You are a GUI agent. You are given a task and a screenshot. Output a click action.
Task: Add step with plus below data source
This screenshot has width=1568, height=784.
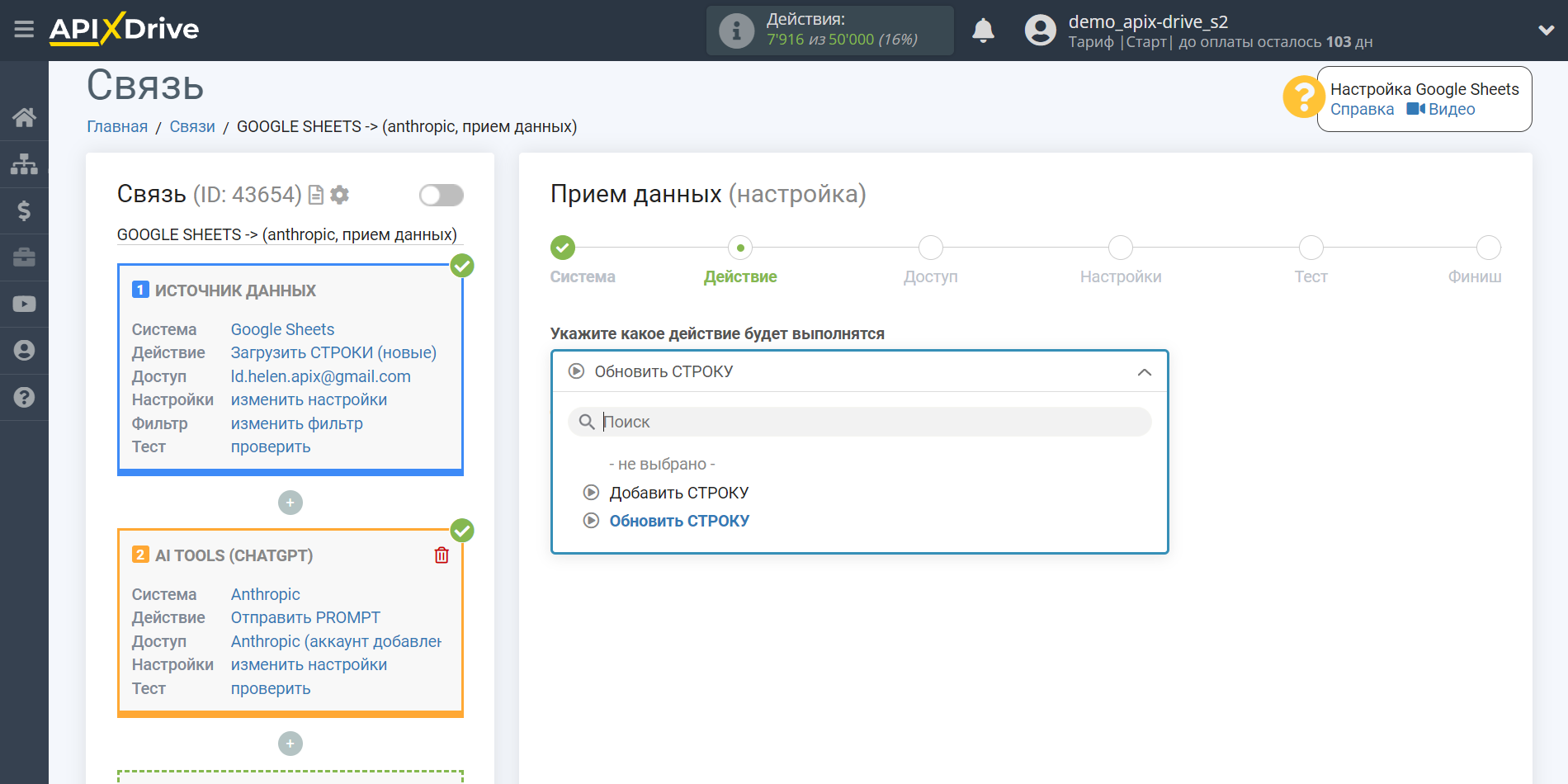click(x=290, y=503)
